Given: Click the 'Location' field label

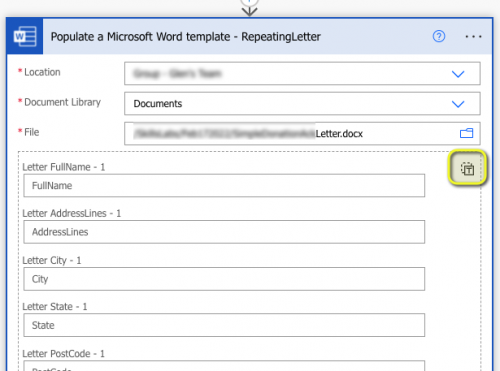Looking at the screenshot, I should pos(42,72).
